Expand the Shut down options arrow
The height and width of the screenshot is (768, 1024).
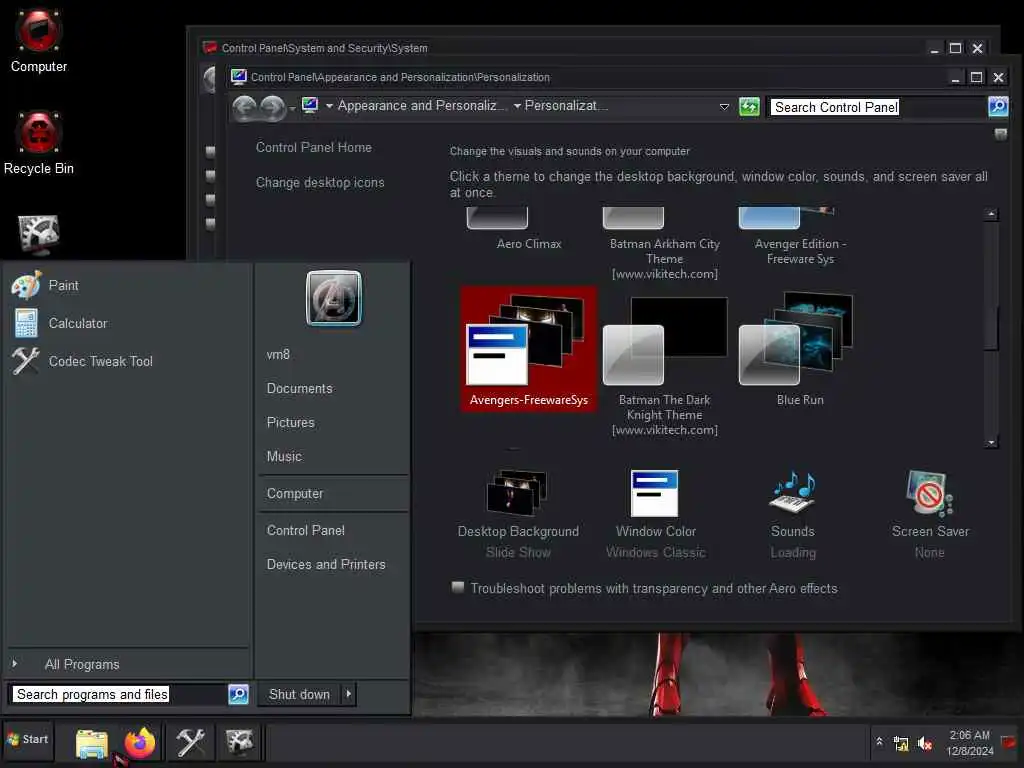click(349, 694)
